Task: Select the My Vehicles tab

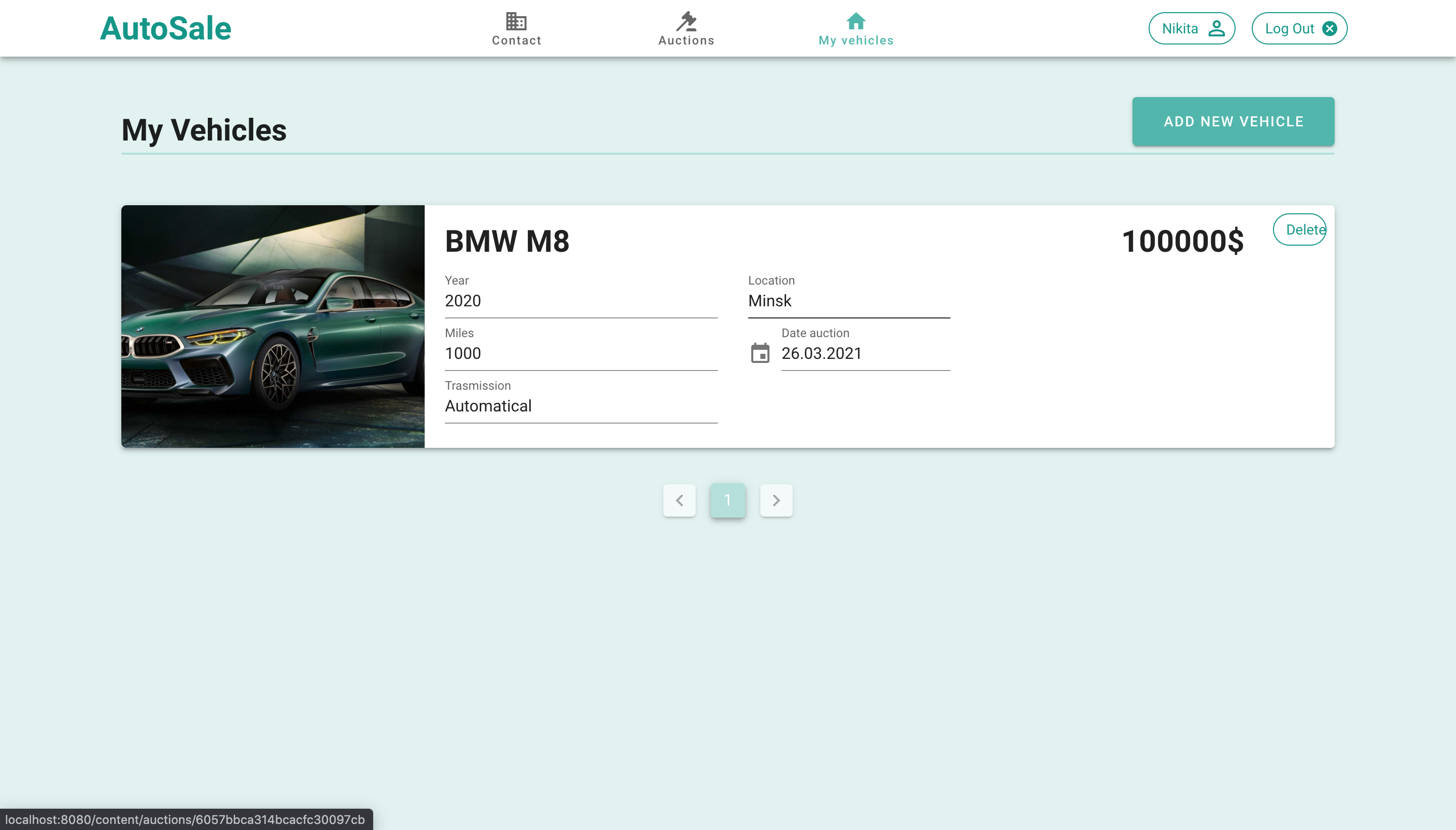Action: click(856, 29)
